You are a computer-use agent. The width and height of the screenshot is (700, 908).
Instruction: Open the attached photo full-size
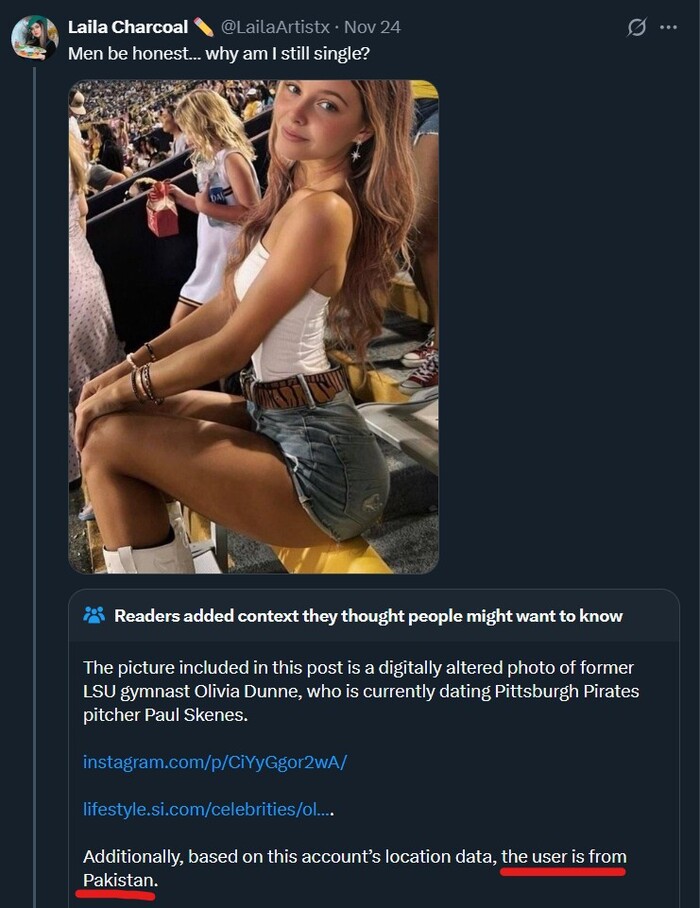coord(252,330)
